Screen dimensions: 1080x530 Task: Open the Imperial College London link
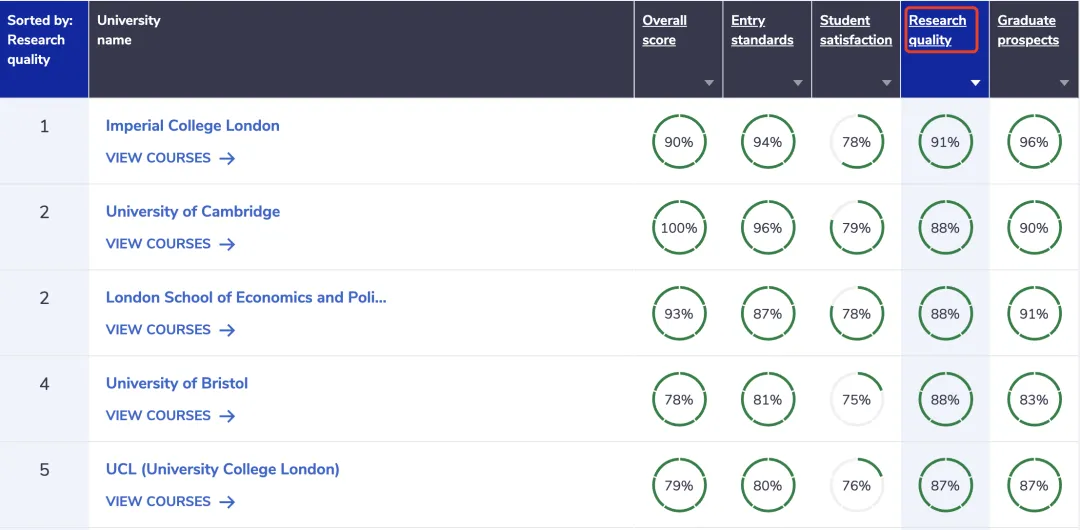[193, 126]
